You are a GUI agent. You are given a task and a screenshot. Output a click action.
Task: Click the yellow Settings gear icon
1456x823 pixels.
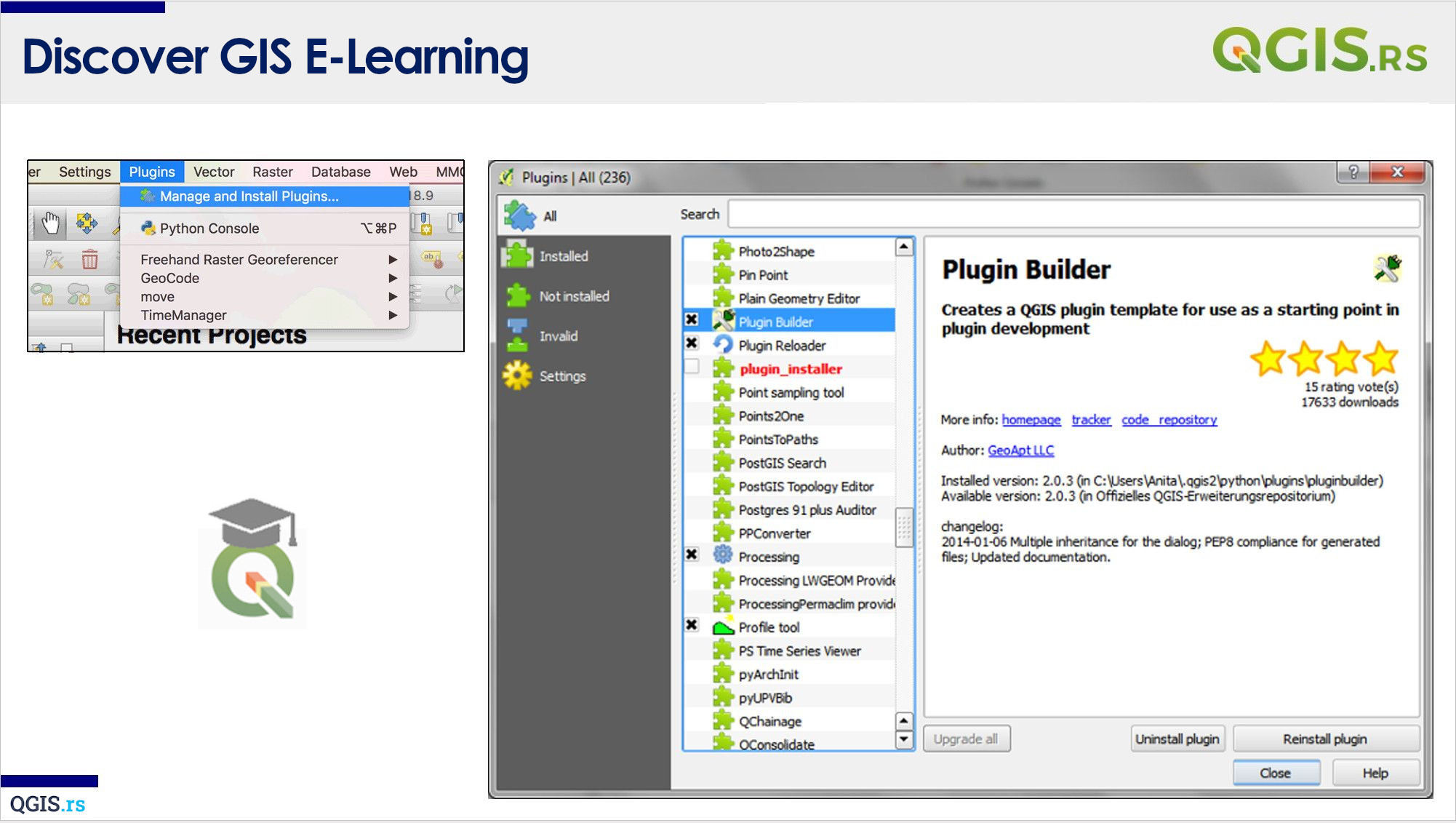pos(517,375)
